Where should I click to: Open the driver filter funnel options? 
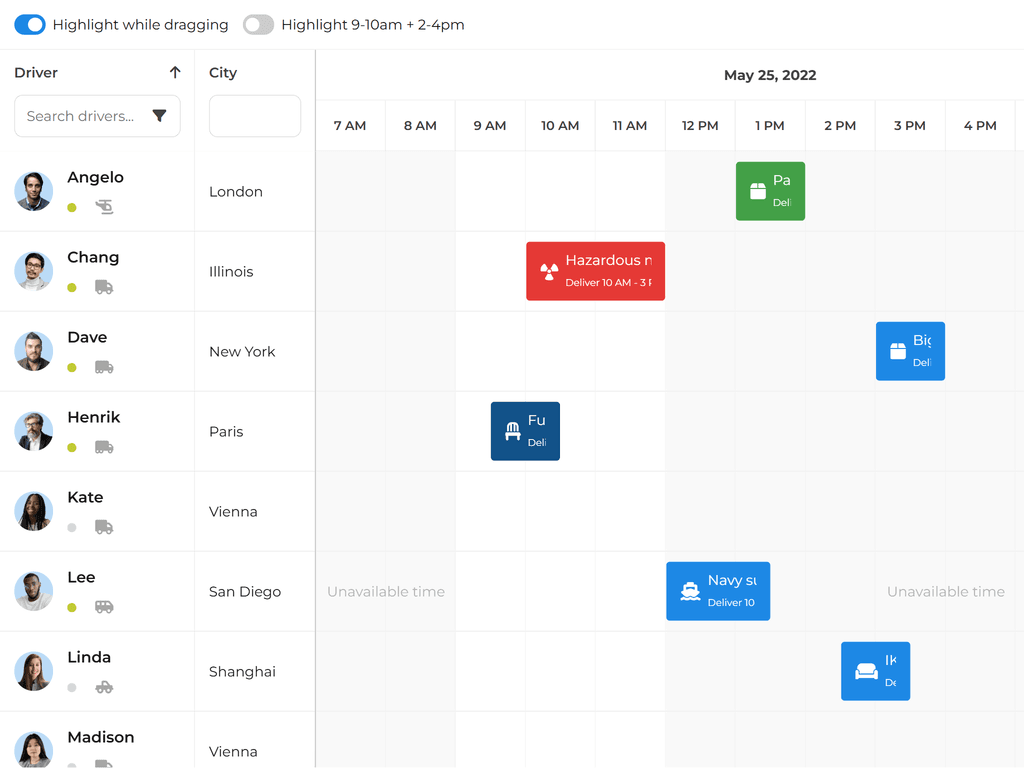159,116
